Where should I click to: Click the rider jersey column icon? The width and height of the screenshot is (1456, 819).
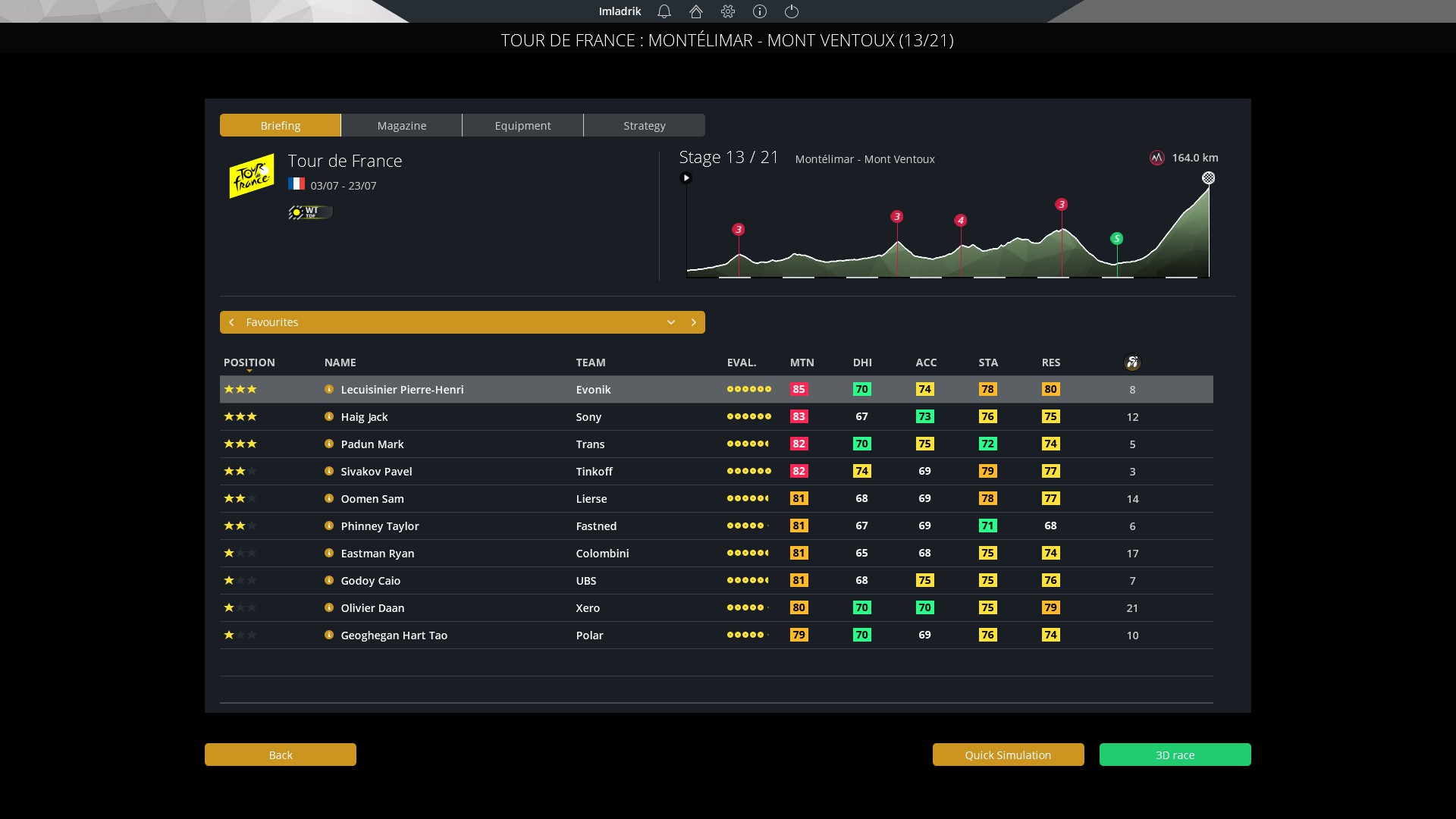pyautogui.click(x=1132, y=362)
